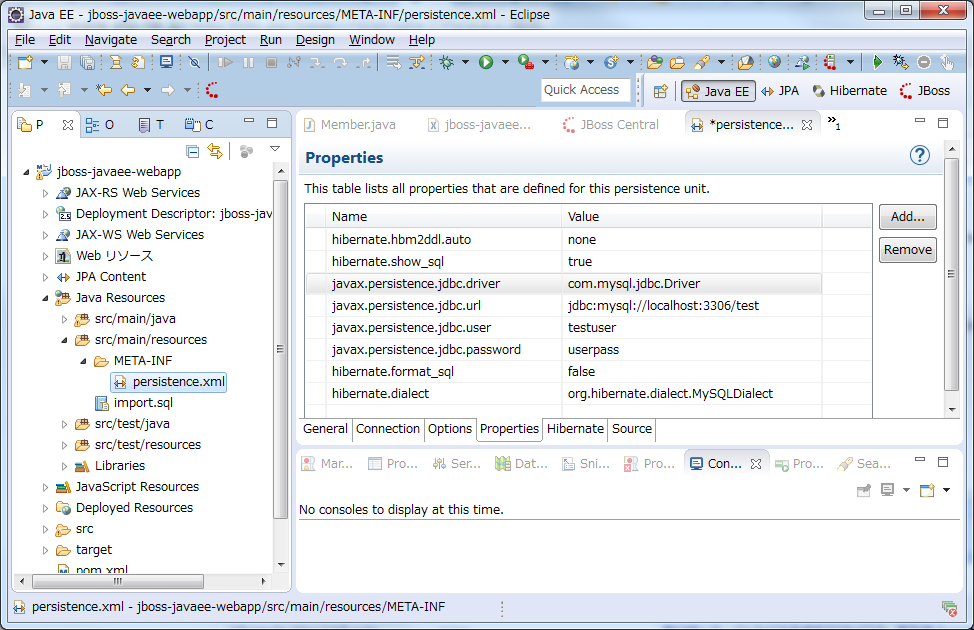Open the Navigate menu
This screenshot has width=974, height=630.
111,40
